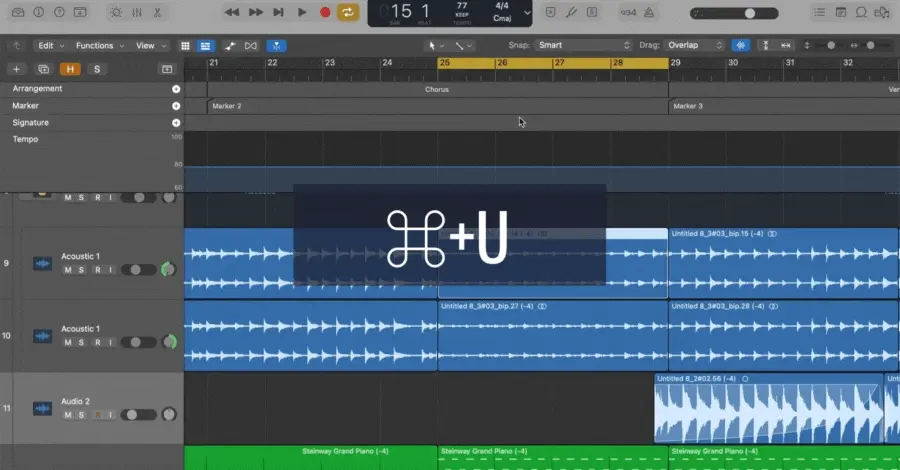
Task: Add an Arrangement marker with plus
Action: 176,89
